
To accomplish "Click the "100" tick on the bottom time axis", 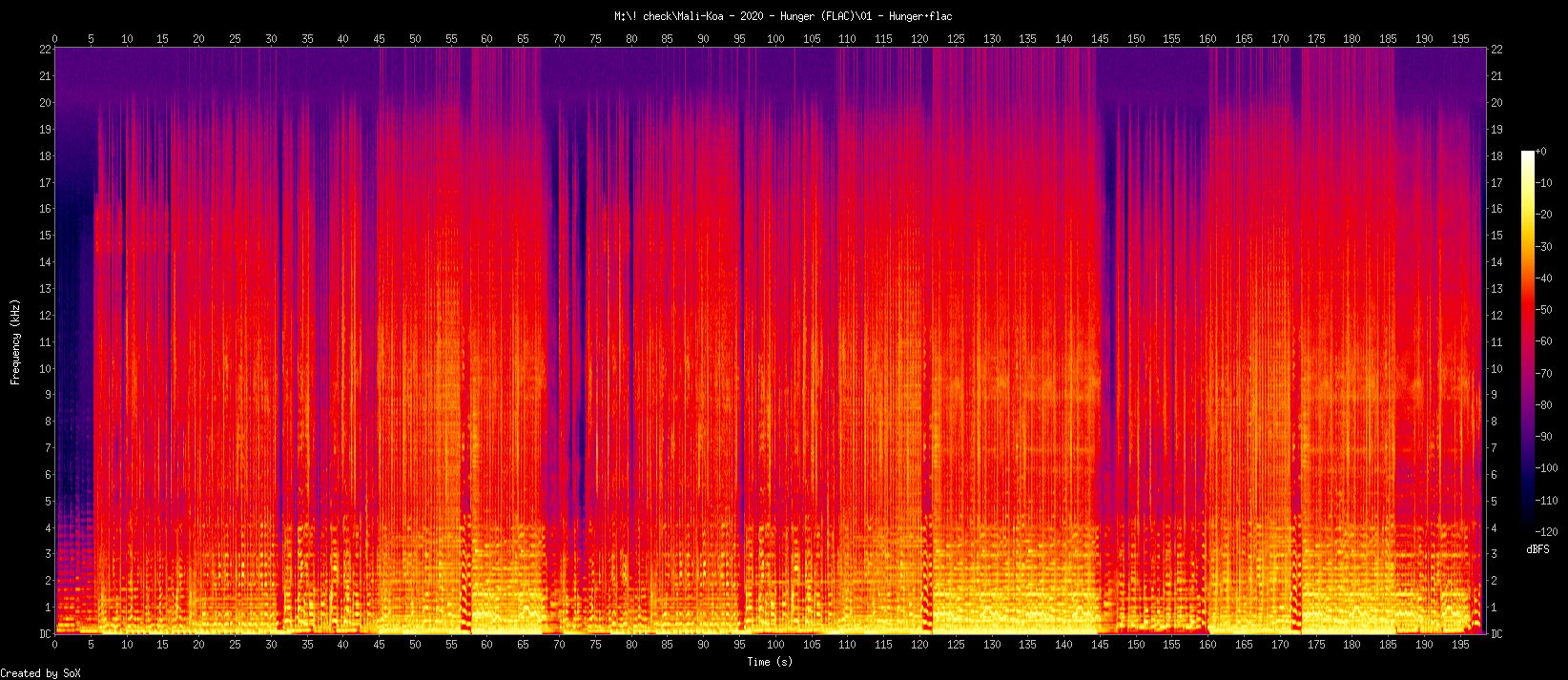I will [775, 645].
